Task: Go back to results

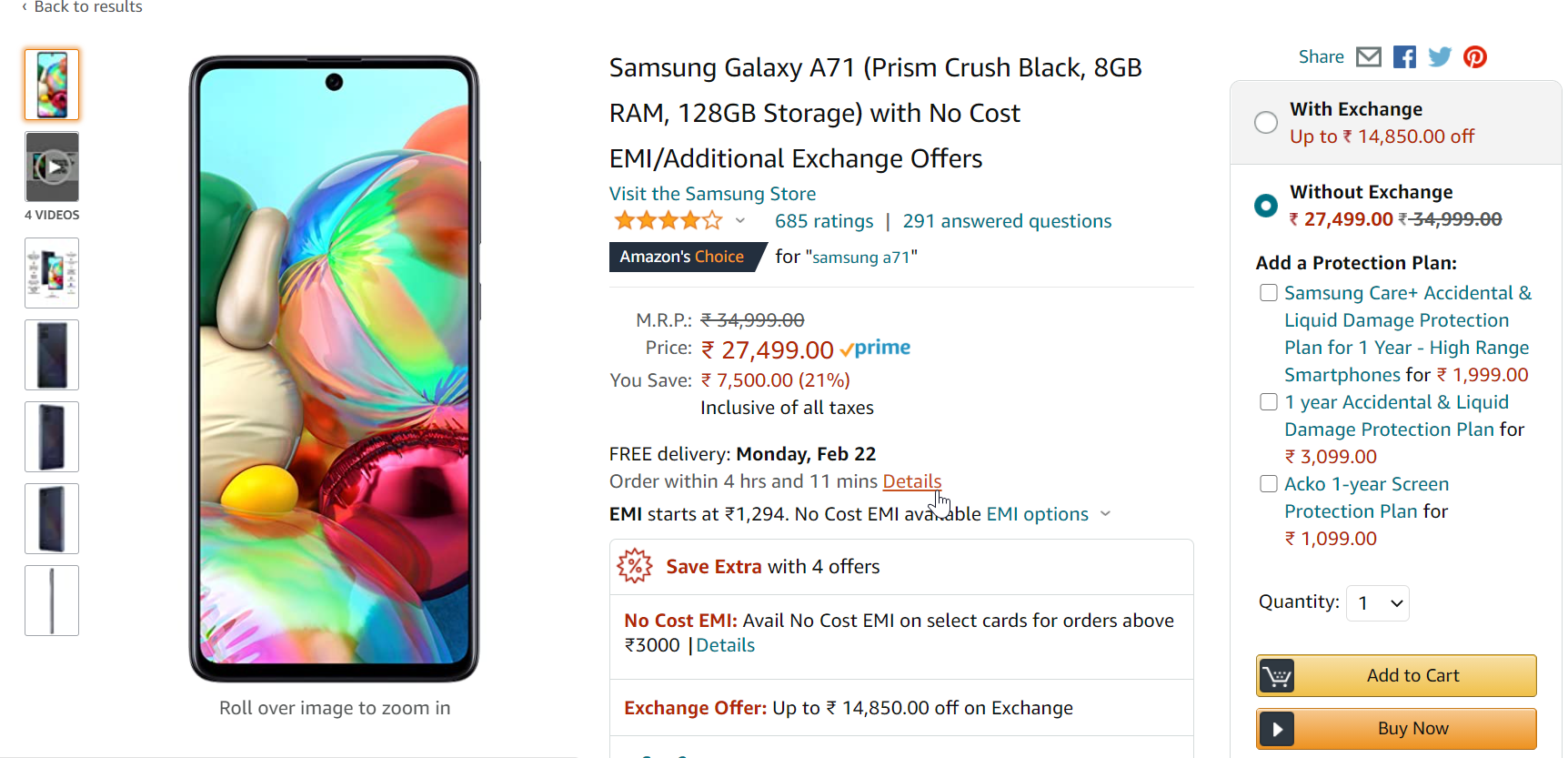Action: pyautogui.click(x=82, y=7)
